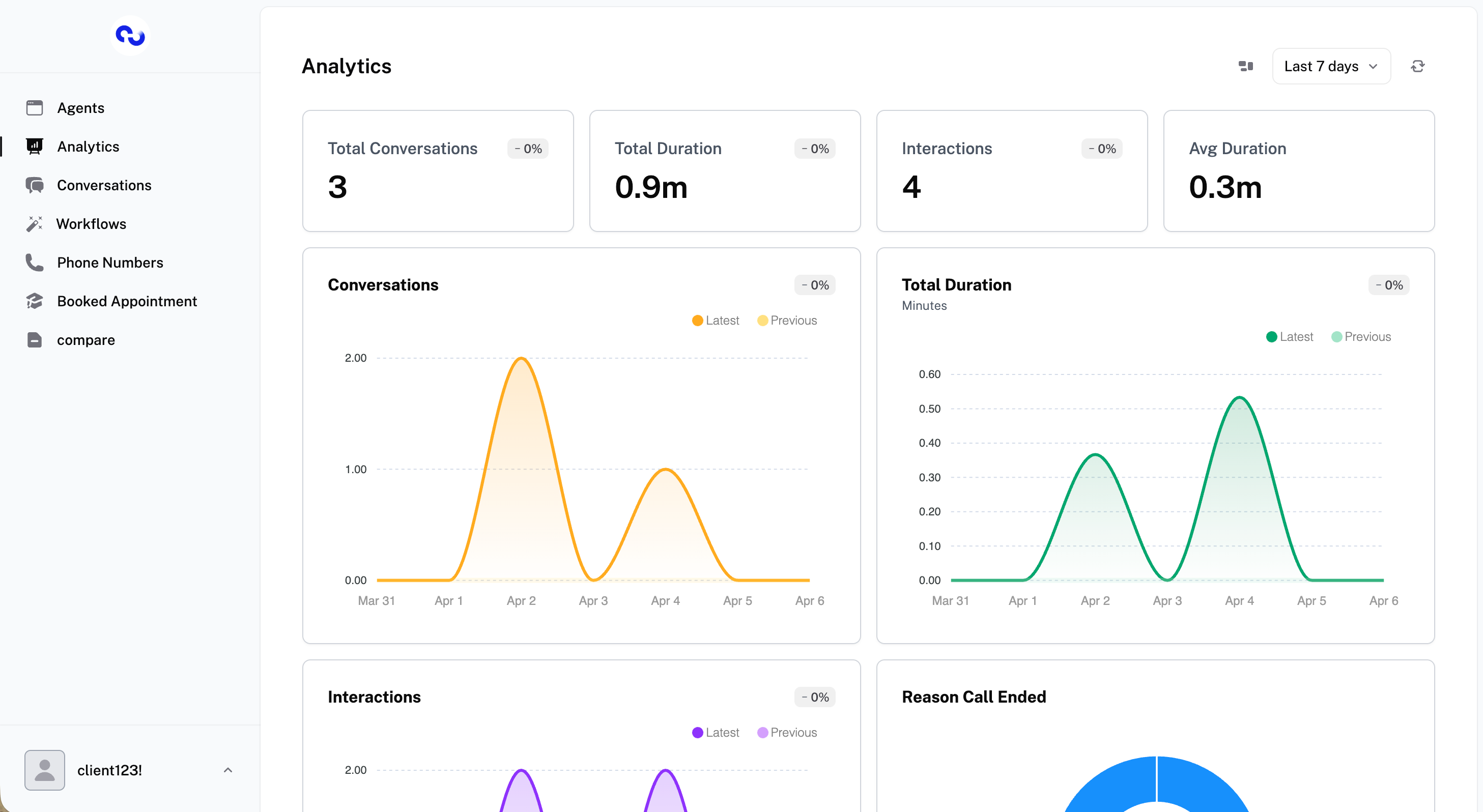Click the Total Conversations stat card
The image size is (1483, 812).
point(438,171)
